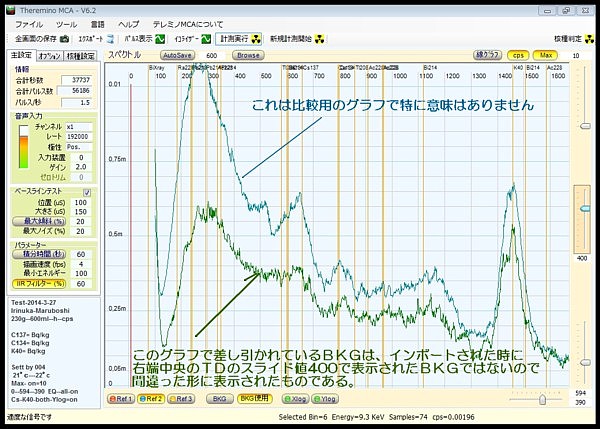
Task: Toggle the Max button above the spectrum
Action: [x=545, y=55]
